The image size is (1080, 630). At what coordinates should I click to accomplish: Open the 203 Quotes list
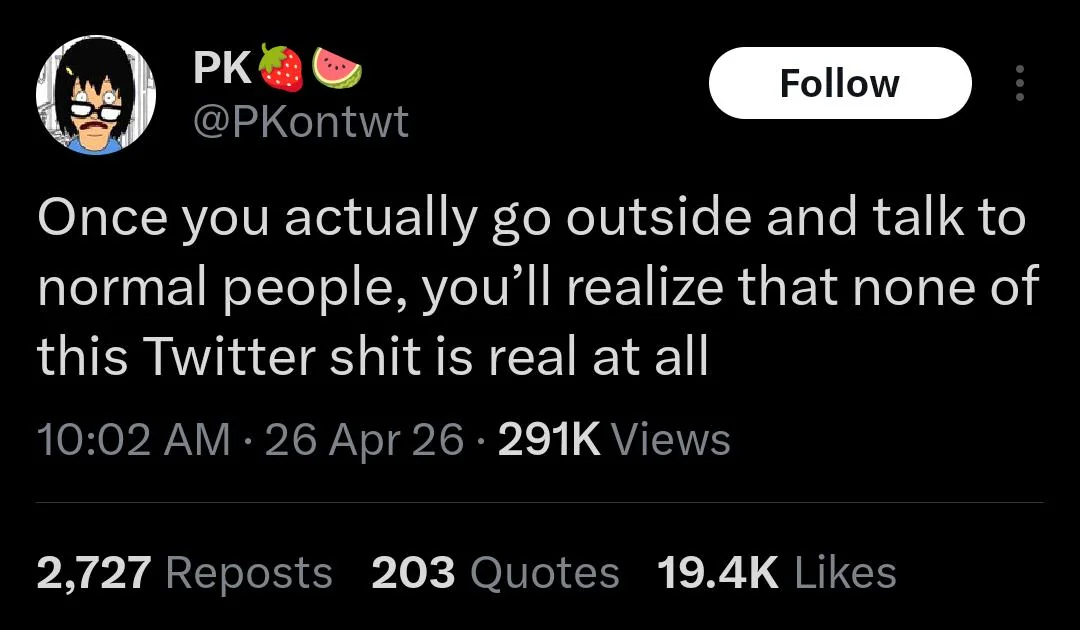pyautogui.click(x=495, y=573)
